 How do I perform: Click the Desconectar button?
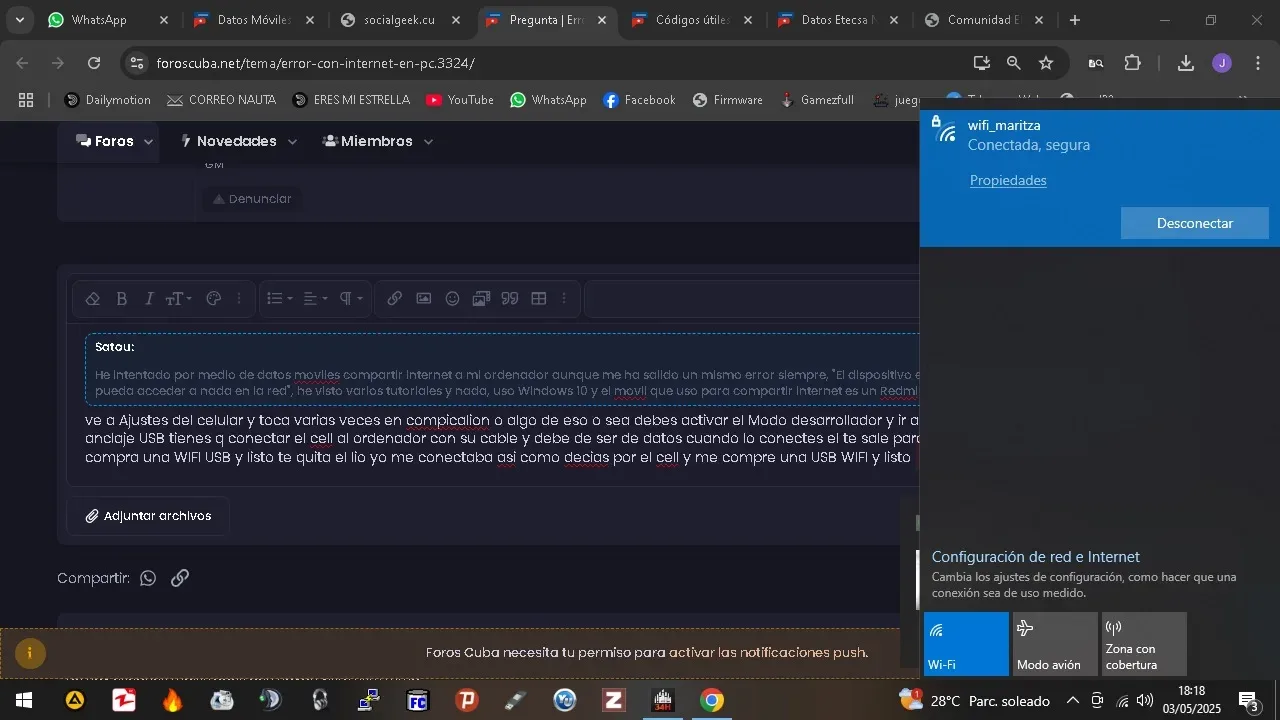pos(1195,223)
